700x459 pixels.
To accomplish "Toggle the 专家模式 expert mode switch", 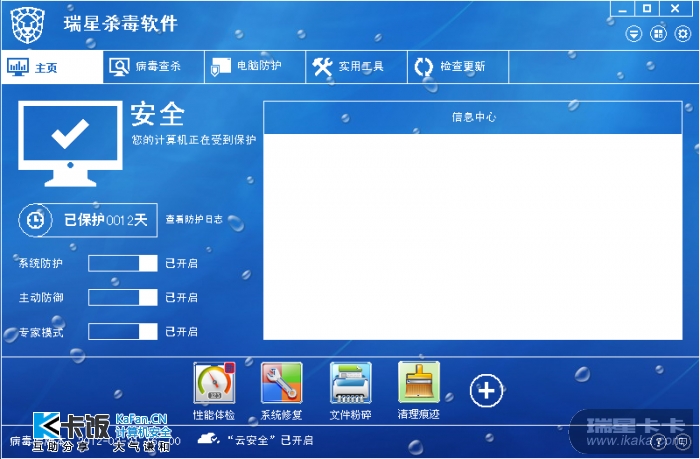I will [123, 332].
